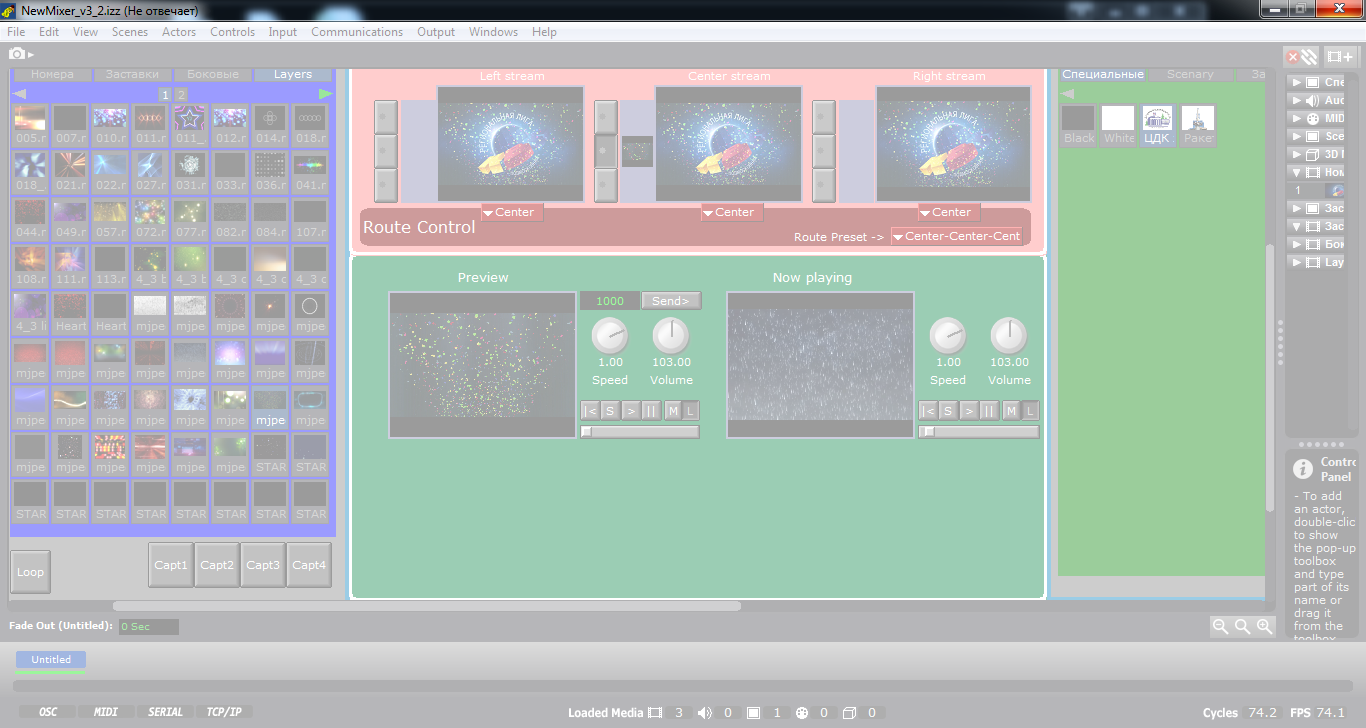Go to next page with green arrow in Layers
This screenshot has width=1366, height=728.
pos(326,94)
